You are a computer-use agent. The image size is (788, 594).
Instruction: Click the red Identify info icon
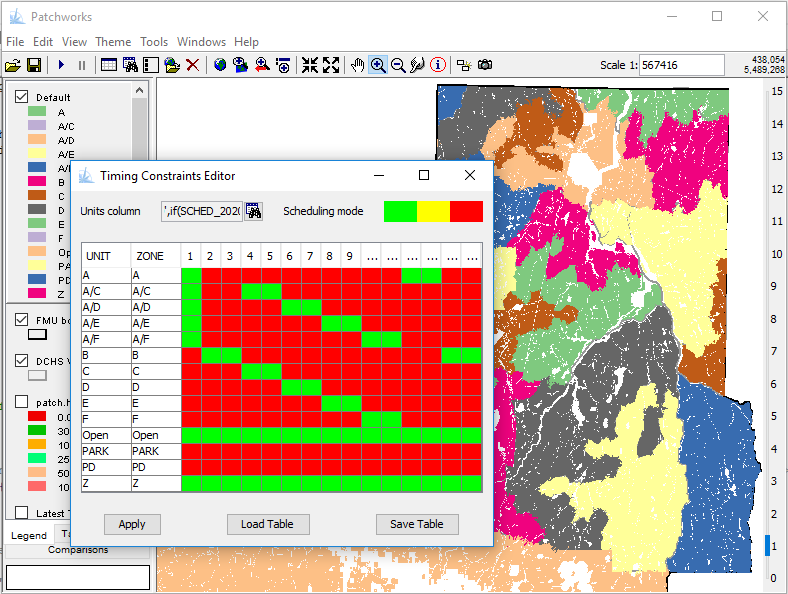438,65
